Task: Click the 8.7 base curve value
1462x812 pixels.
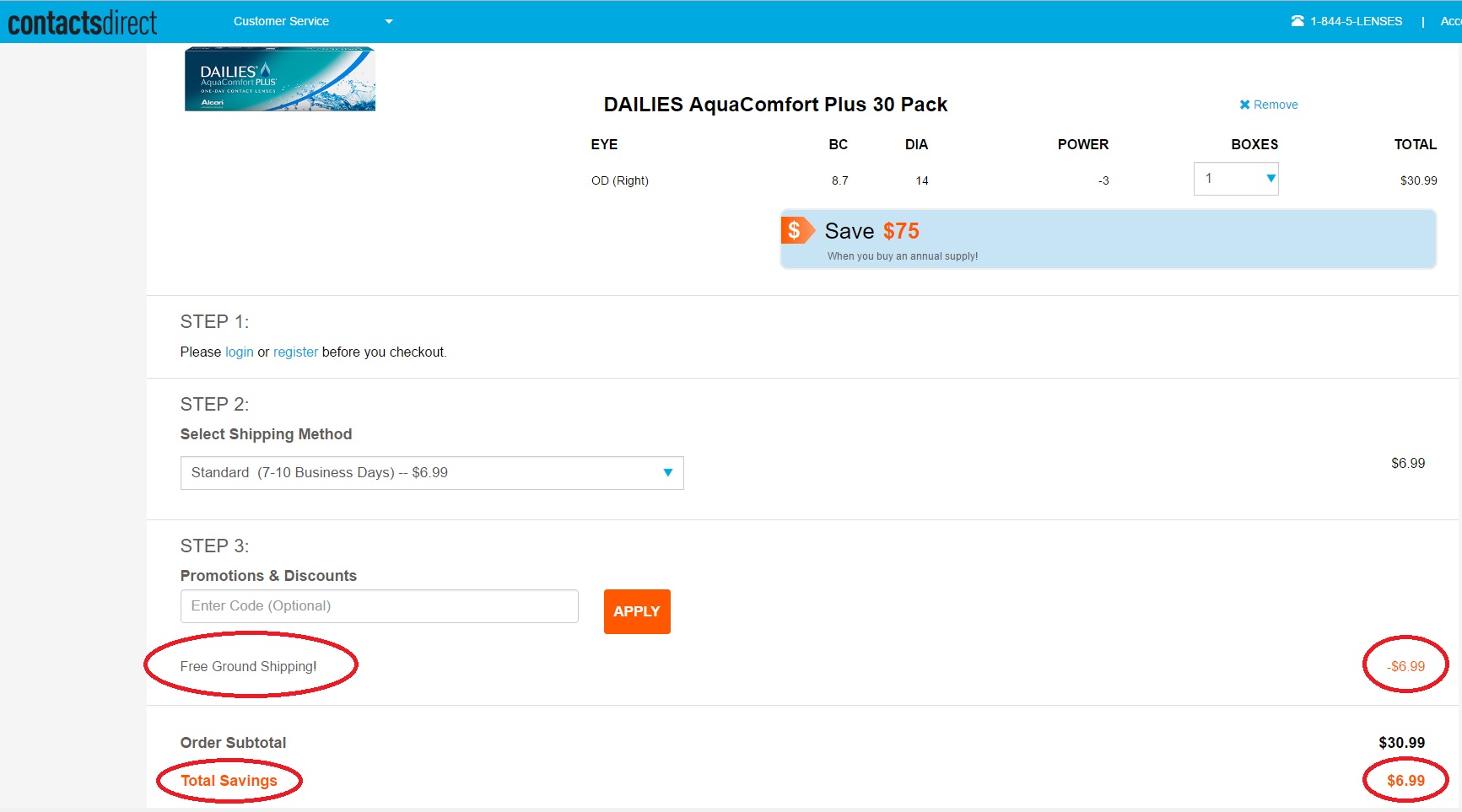Action: click(839, 180)
